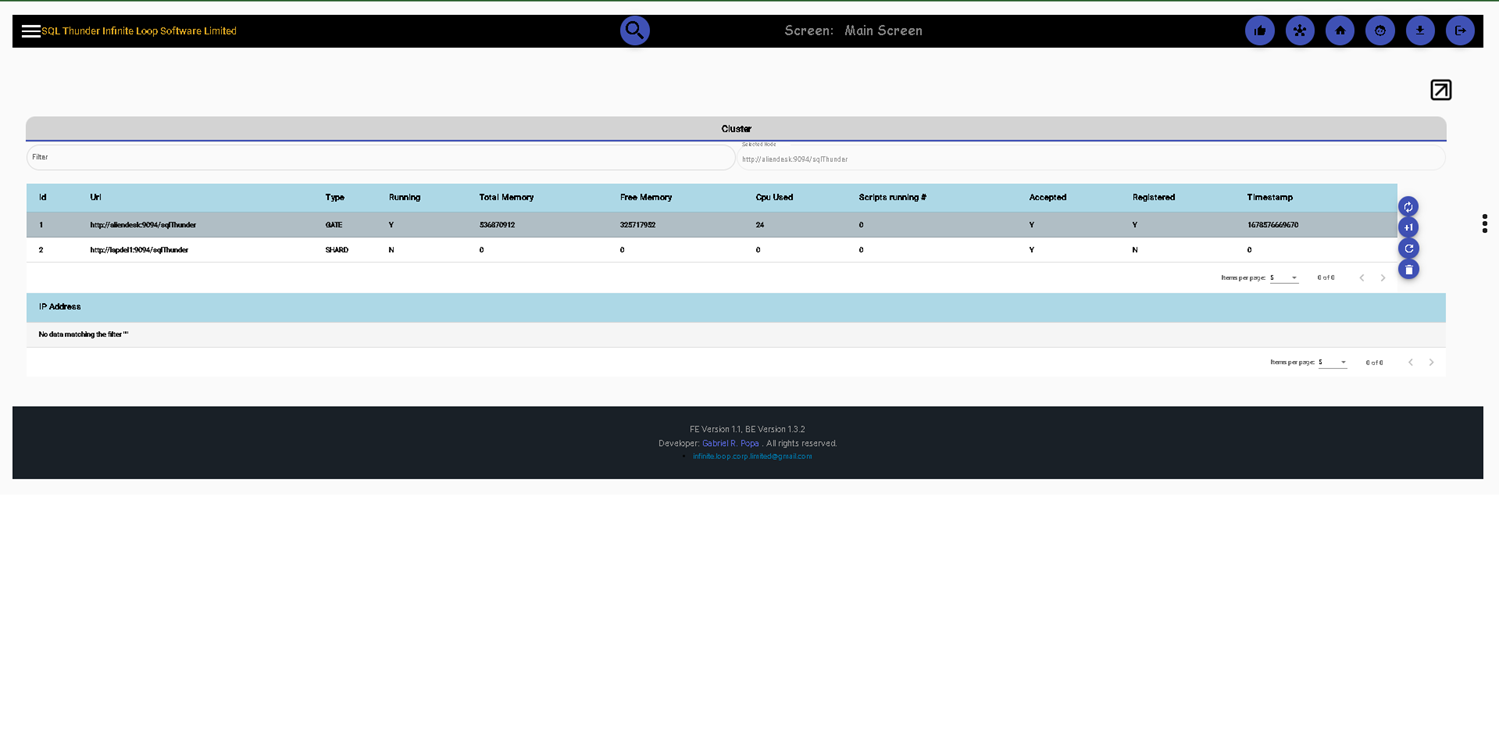Click the Running column header
This screenshot has height=751, width=1499.
point(405,197)
